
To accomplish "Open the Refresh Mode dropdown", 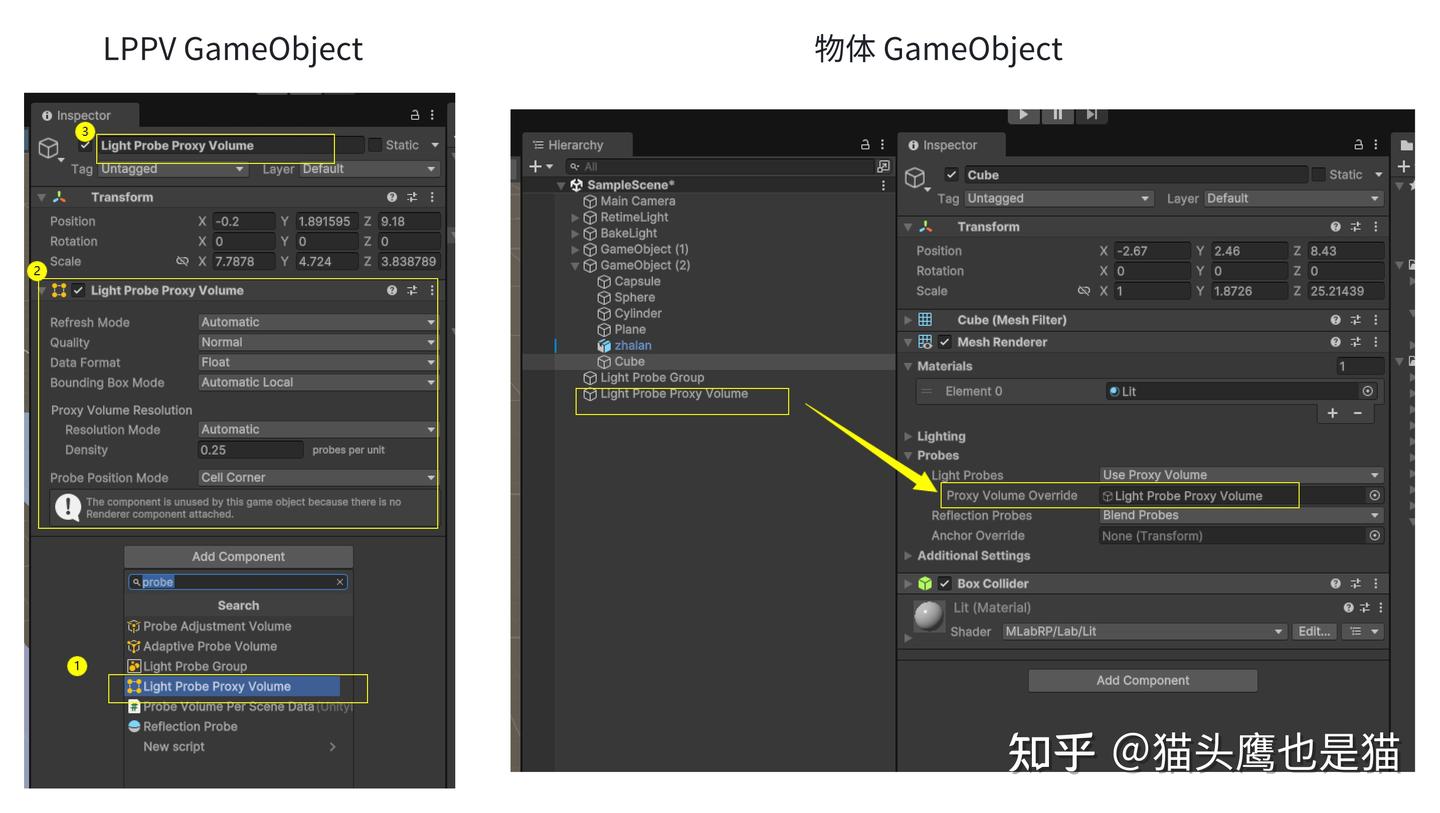I will point(317,322).
